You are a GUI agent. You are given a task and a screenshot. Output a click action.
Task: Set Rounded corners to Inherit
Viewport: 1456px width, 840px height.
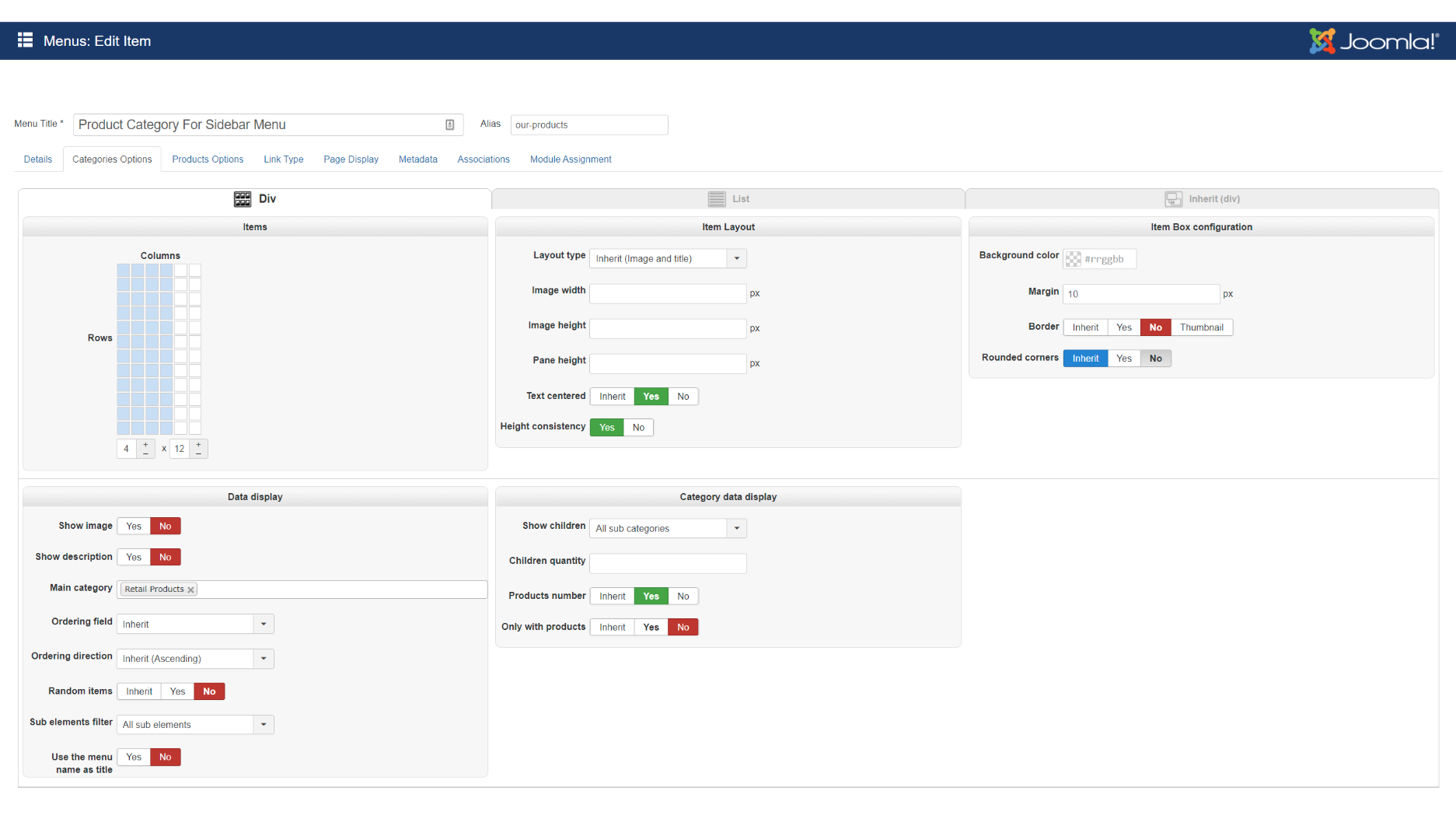tap(1086, 359)
